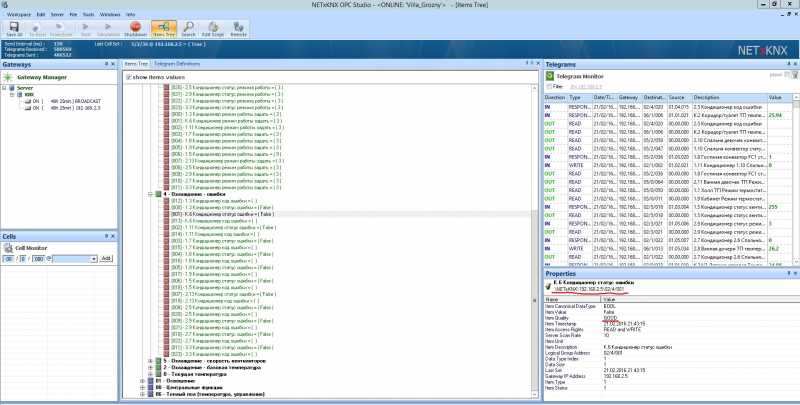Click the clear telegrams trash icon

click(794, 75)
